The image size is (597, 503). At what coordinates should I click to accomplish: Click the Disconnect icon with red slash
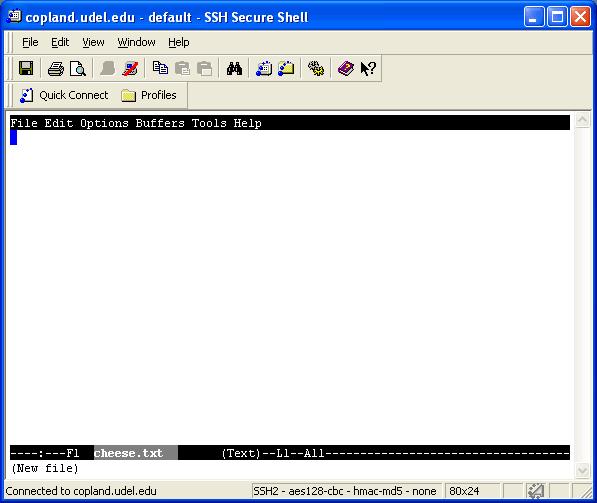[x=130, y=69]
